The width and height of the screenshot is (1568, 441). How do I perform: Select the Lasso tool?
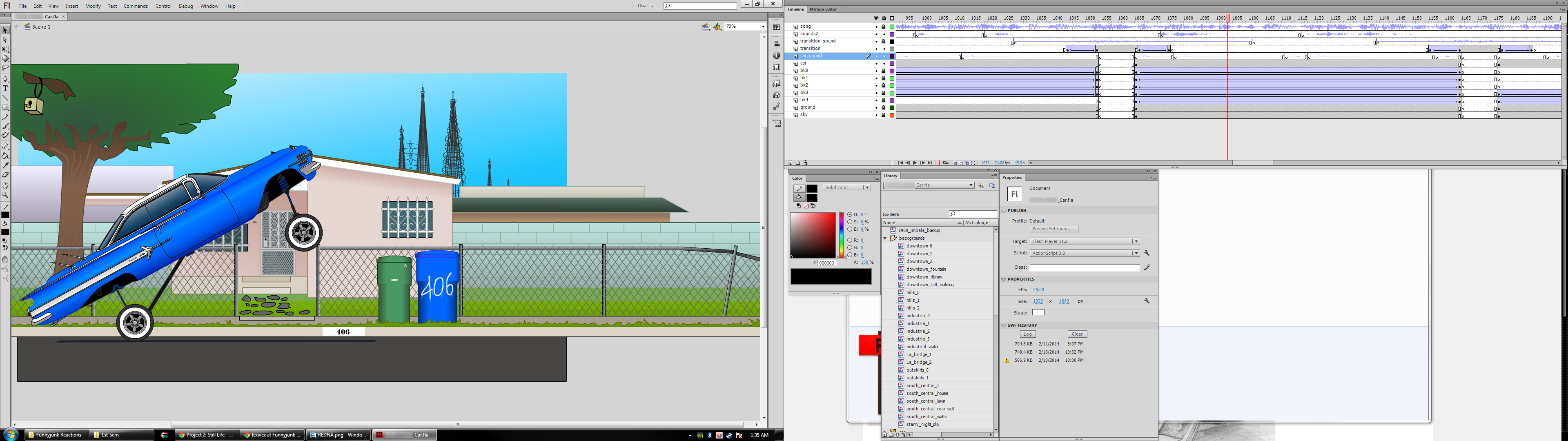pyautogui.click(x=5, y=68)
